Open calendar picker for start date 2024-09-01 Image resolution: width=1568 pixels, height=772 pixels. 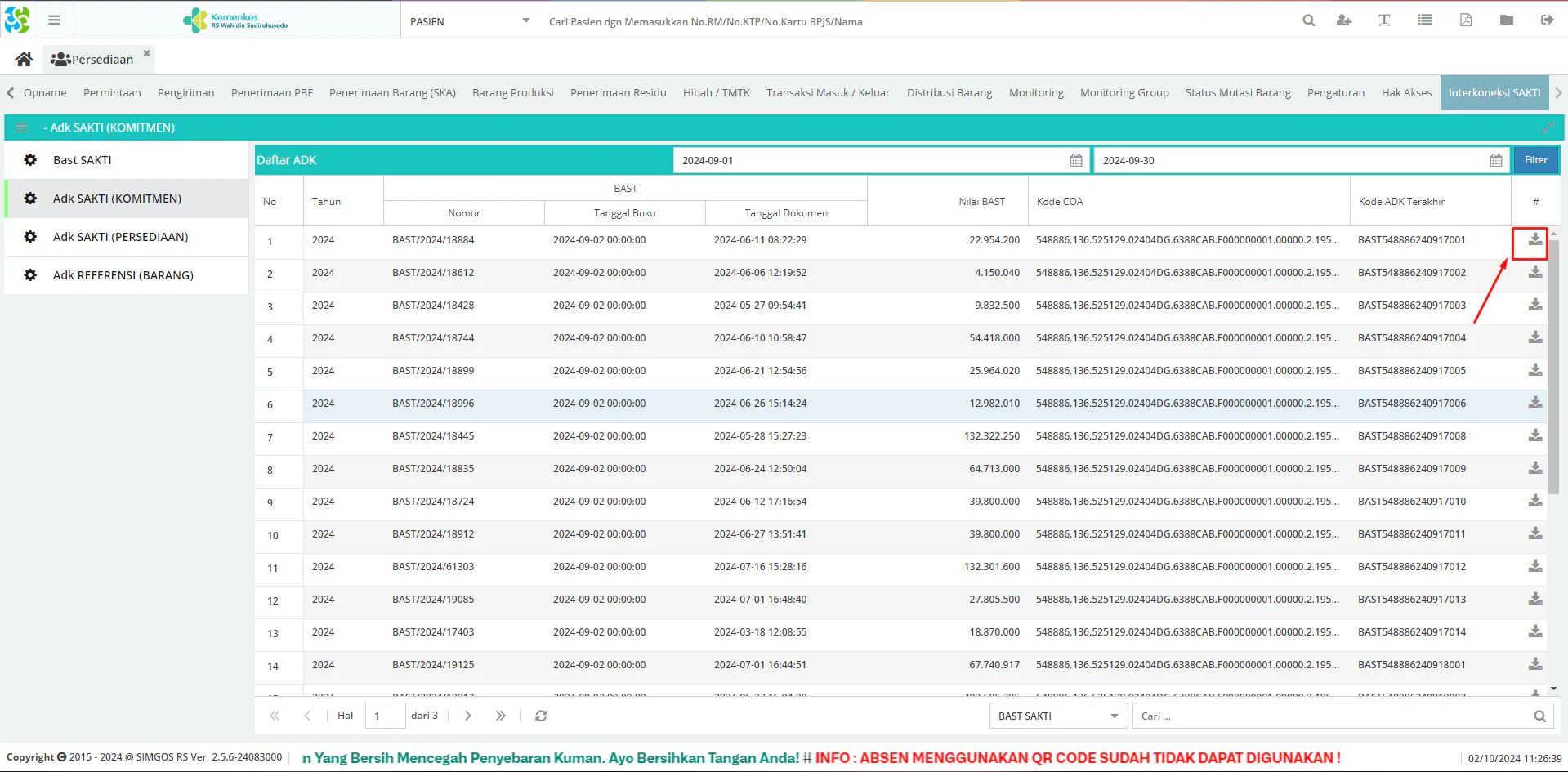click(1075, 160)
